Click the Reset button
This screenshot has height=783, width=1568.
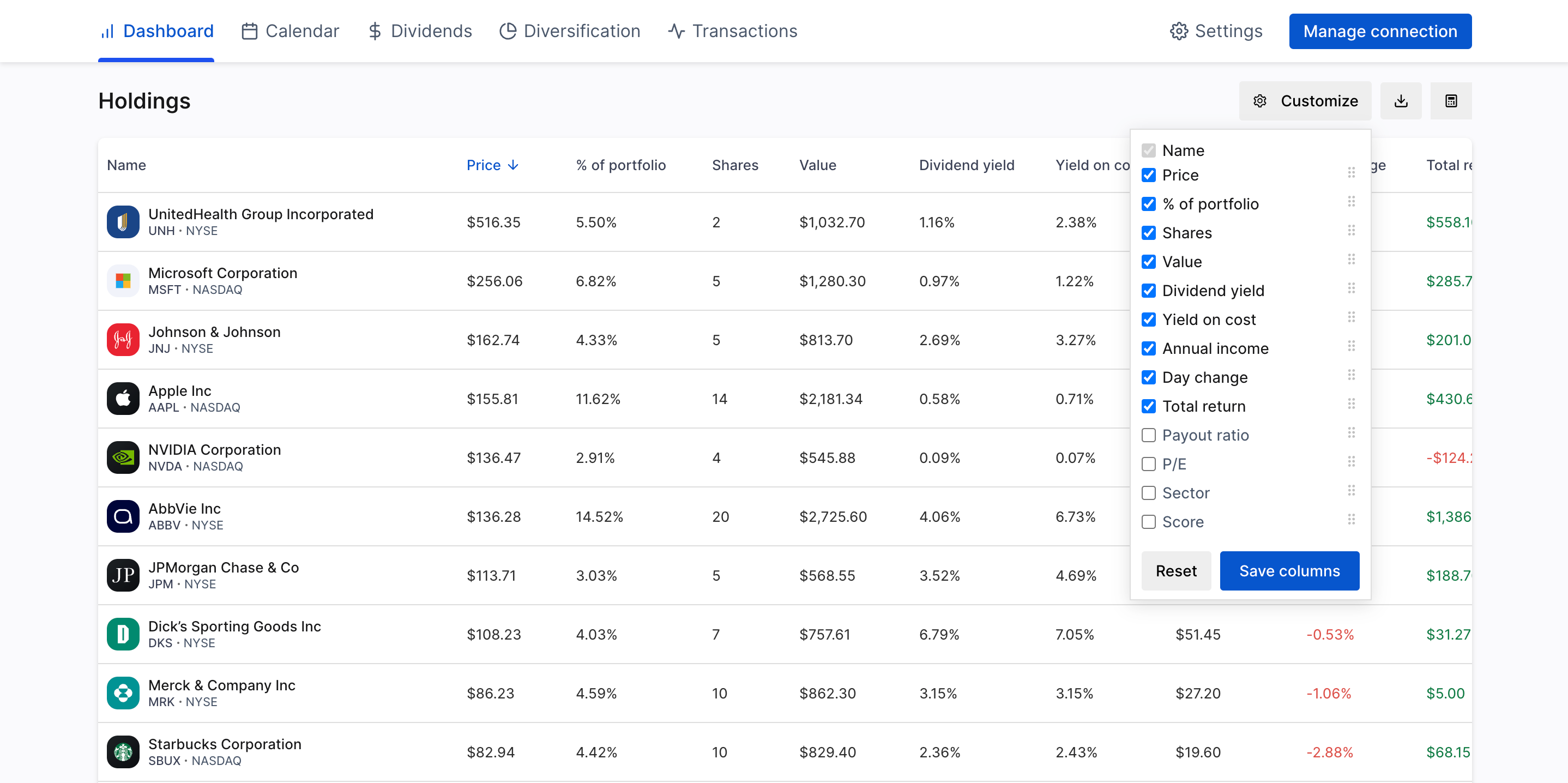1175,570
